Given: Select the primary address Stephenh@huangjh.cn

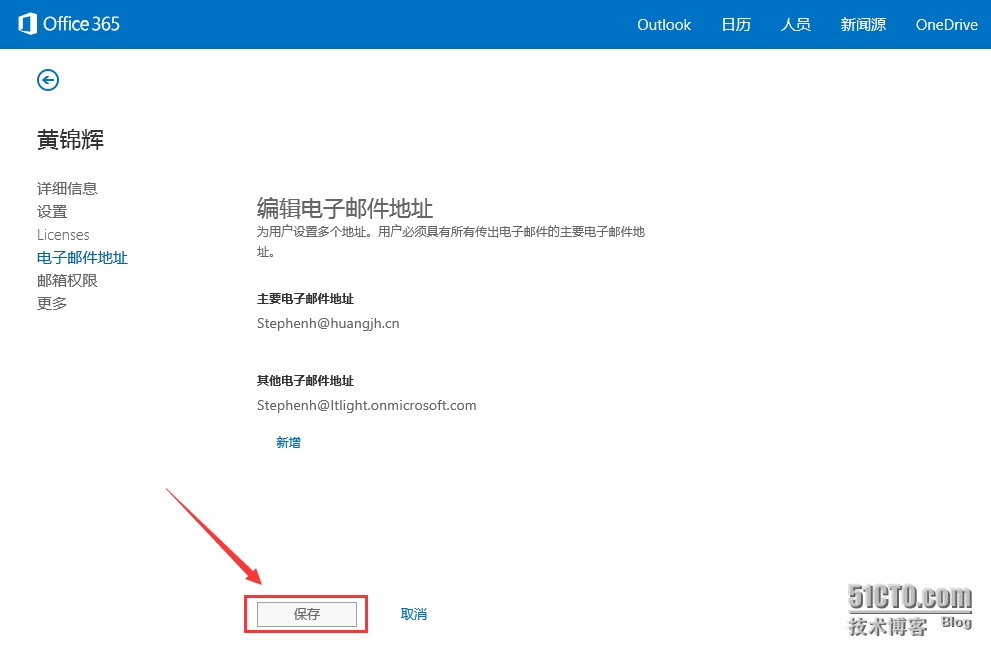Looking at the screenshot, I should pyautogui.click(x=328, y=323).
